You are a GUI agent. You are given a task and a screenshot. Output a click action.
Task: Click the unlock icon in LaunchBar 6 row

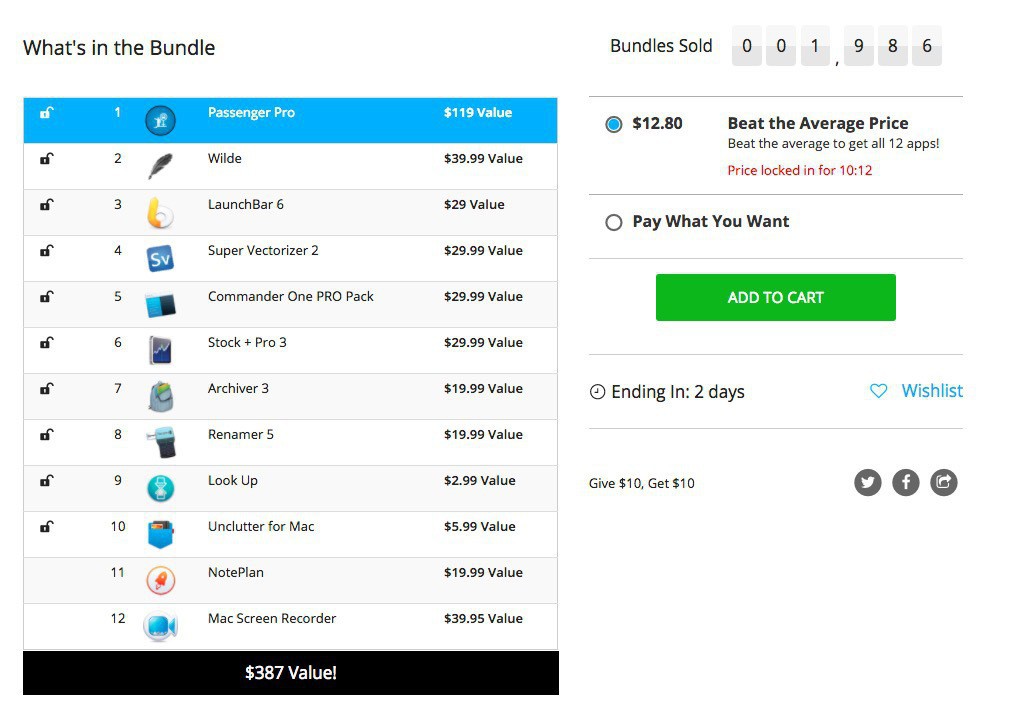click(47, 205)
